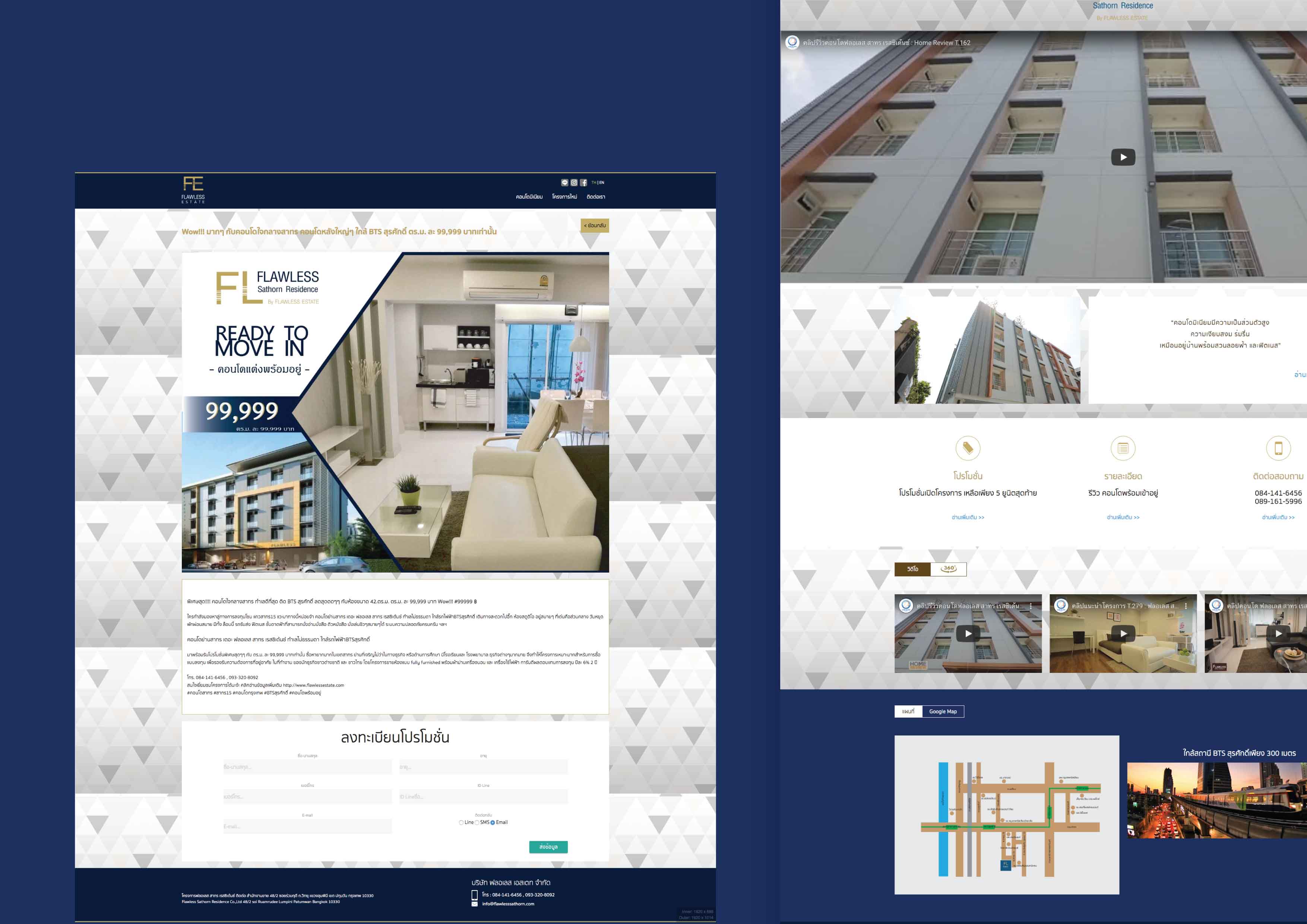This screenshot has width=1307, height=924.
Task: Focus the ID Line input field
Action: (x=483, y=797)
